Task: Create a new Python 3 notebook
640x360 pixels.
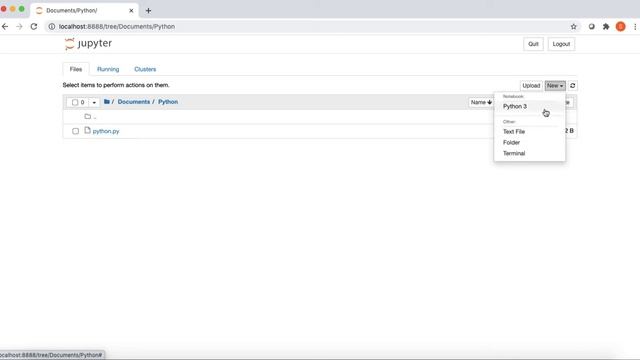Action: (529, 107)
